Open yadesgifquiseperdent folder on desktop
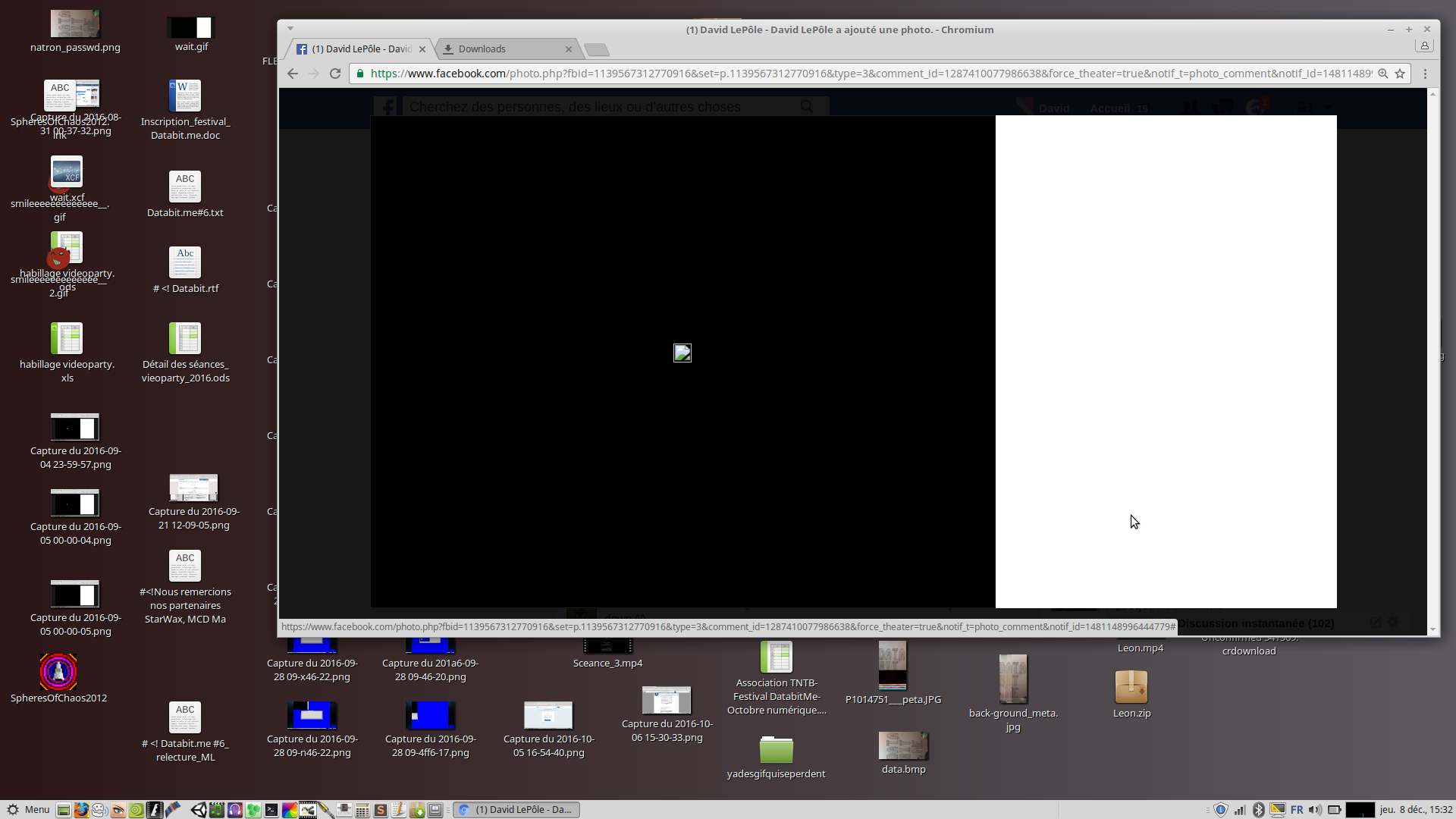Viewport: 1456px width, 819px height. click(776, 751)
